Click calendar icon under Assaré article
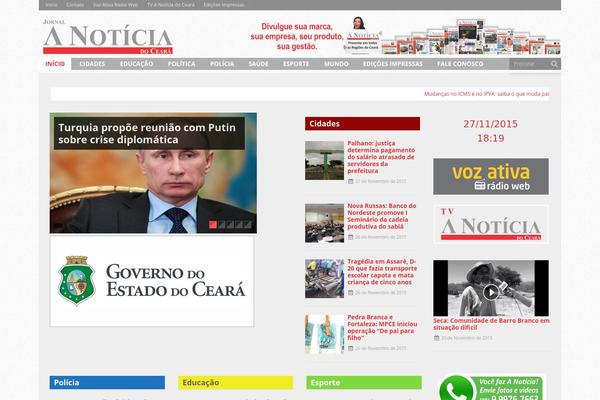This screenshot has height=400, width=600. click(x=351, y=292)
